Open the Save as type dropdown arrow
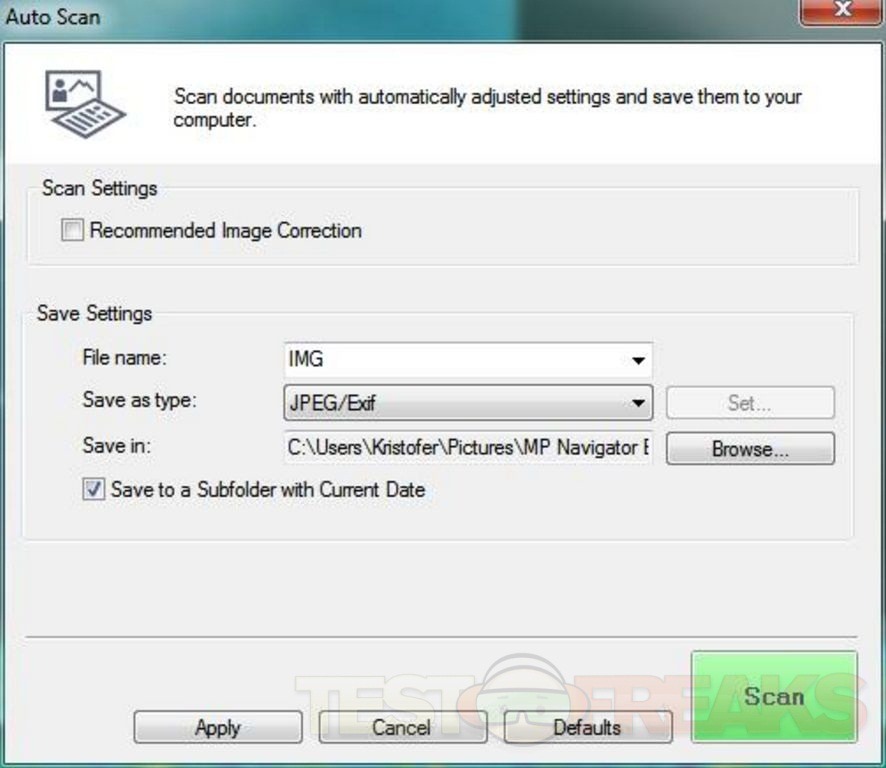Image resolution: width=886 pixels, height=768 pixels. tap(638, 404)
